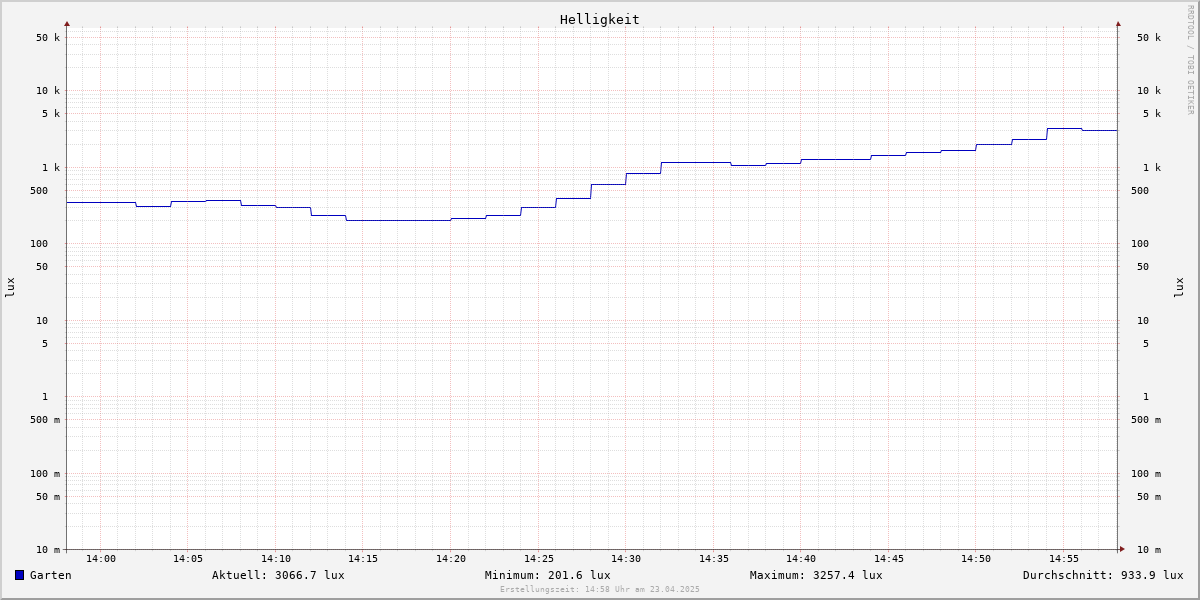This screenshot has height=600, width=1200.
Task: Click the "Garten" legend label
Action: 51,575
